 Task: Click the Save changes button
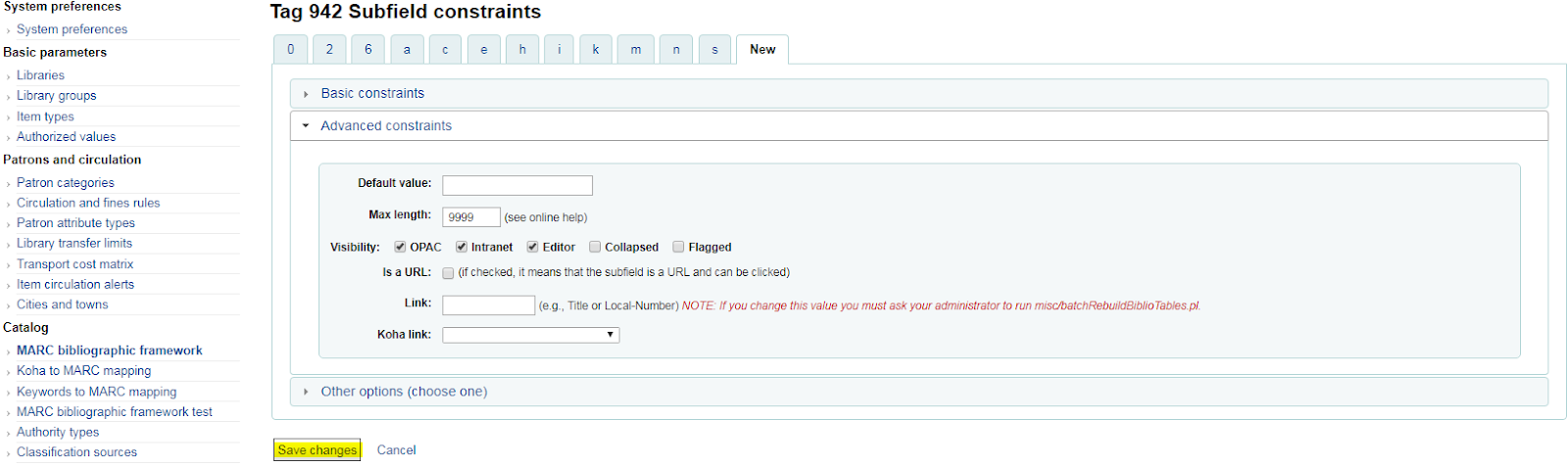click(x=317, y=449)
